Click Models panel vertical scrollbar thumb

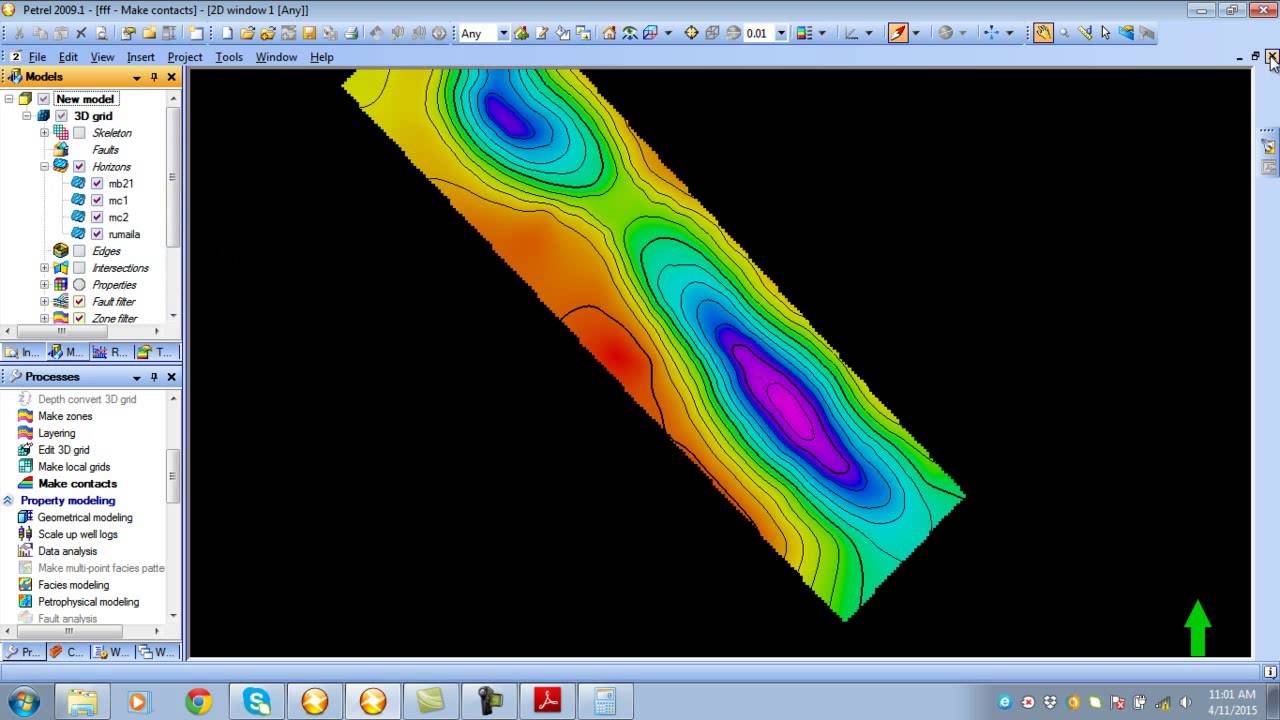(173, 176)
